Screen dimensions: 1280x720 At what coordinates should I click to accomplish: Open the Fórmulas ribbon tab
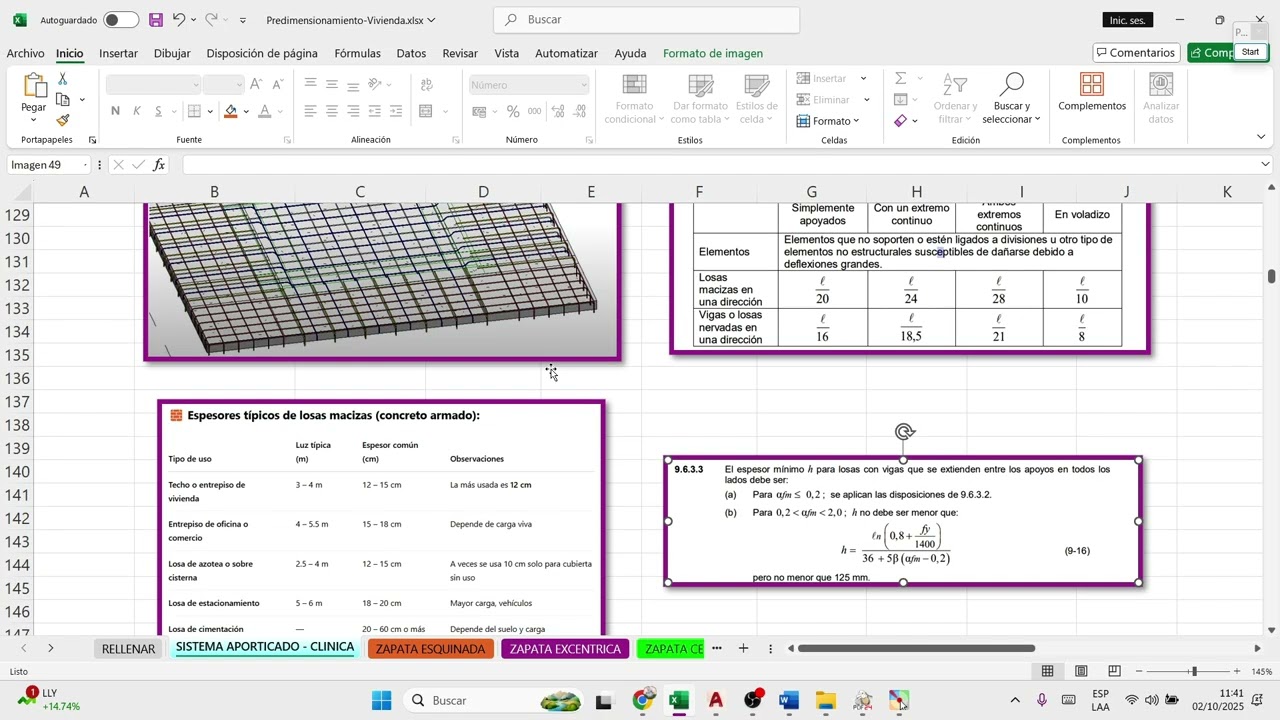click(357, 53)
